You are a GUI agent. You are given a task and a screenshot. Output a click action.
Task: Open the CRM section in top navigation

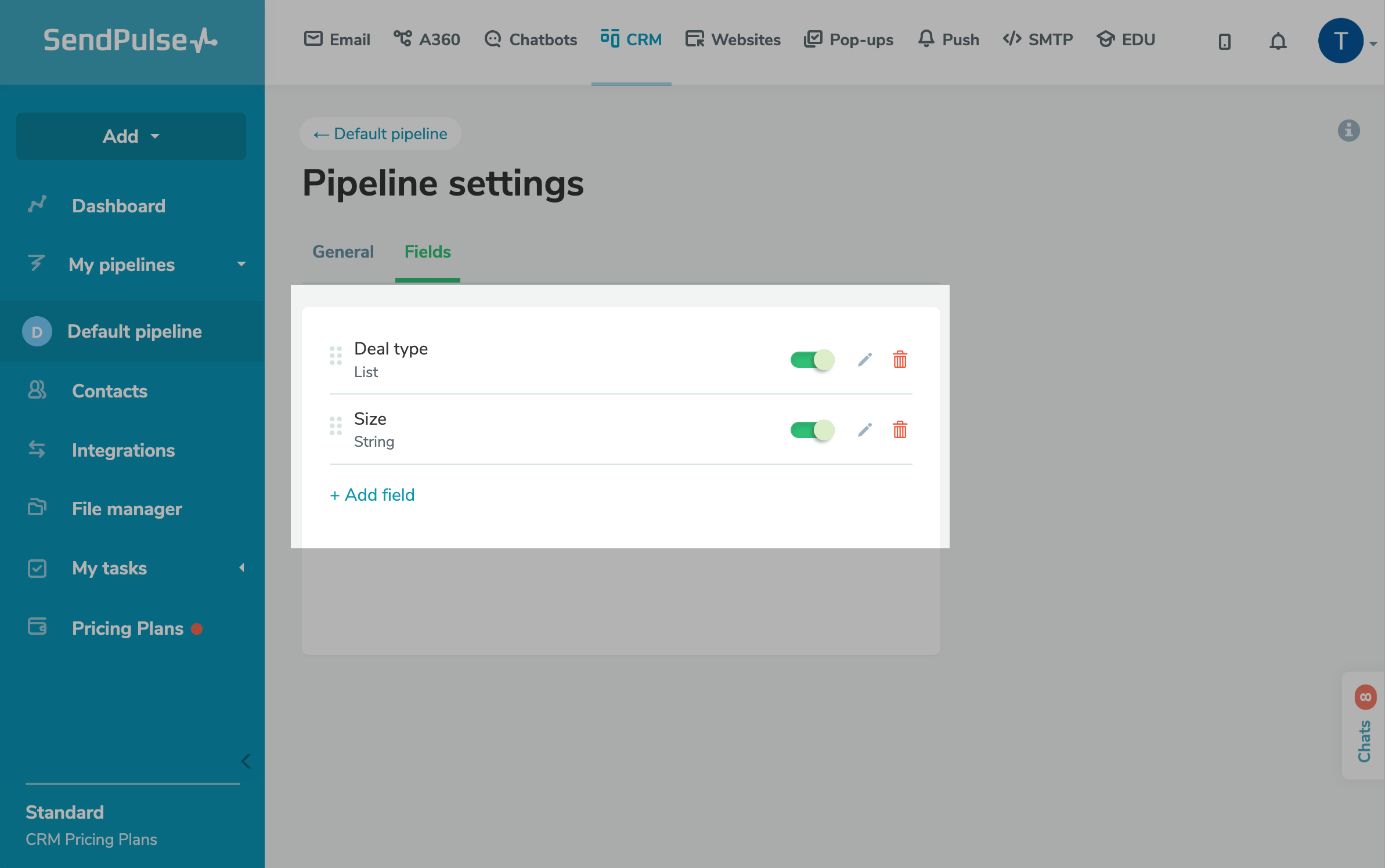pyautogui.click(x=632, y=39)
